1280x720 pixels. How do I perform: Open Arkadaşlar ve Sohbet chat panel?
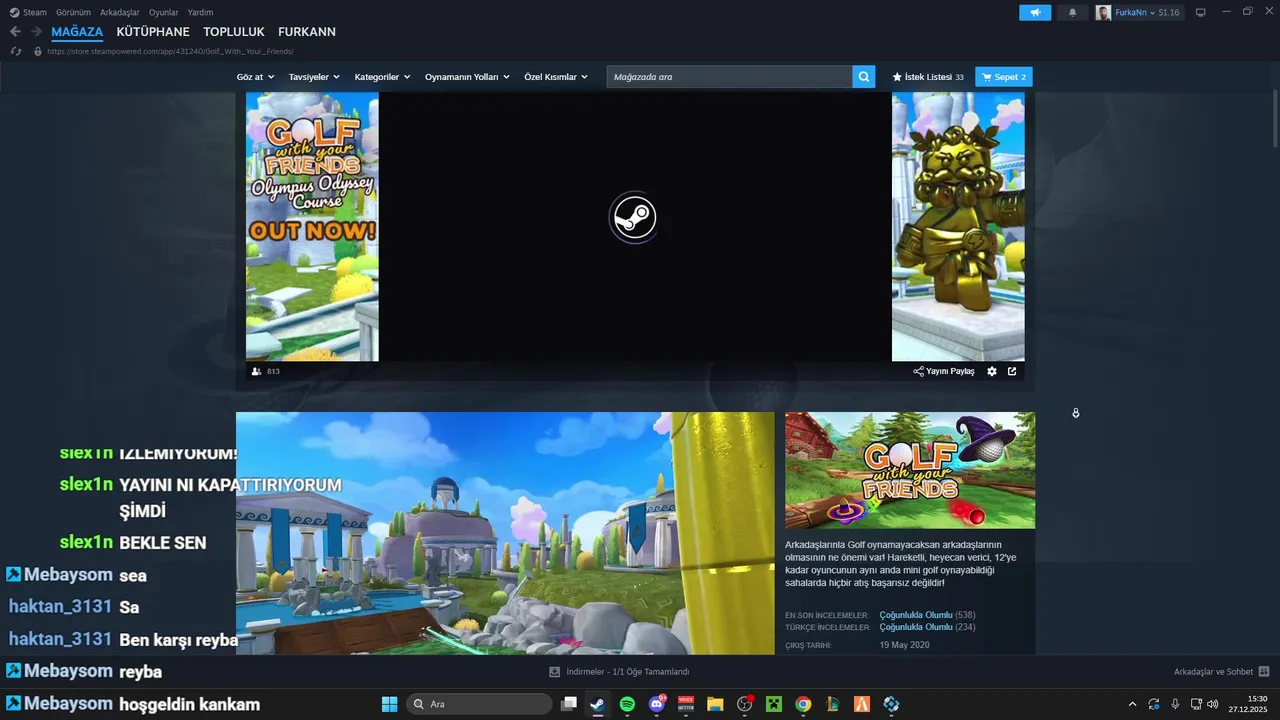click(x=1221, y=672)
